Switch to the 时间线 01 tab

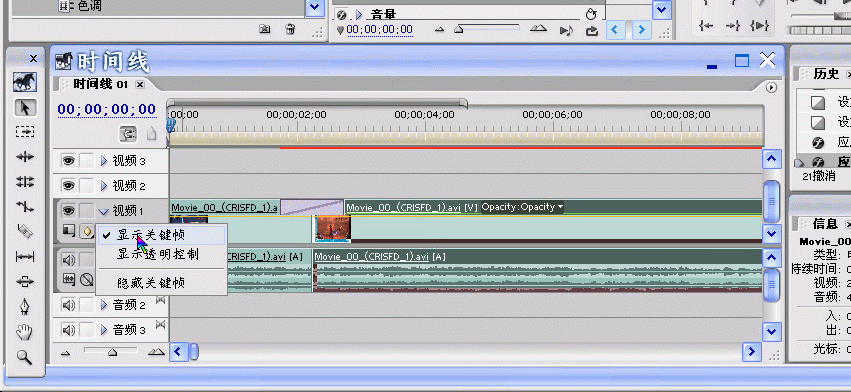coord(100,84)
